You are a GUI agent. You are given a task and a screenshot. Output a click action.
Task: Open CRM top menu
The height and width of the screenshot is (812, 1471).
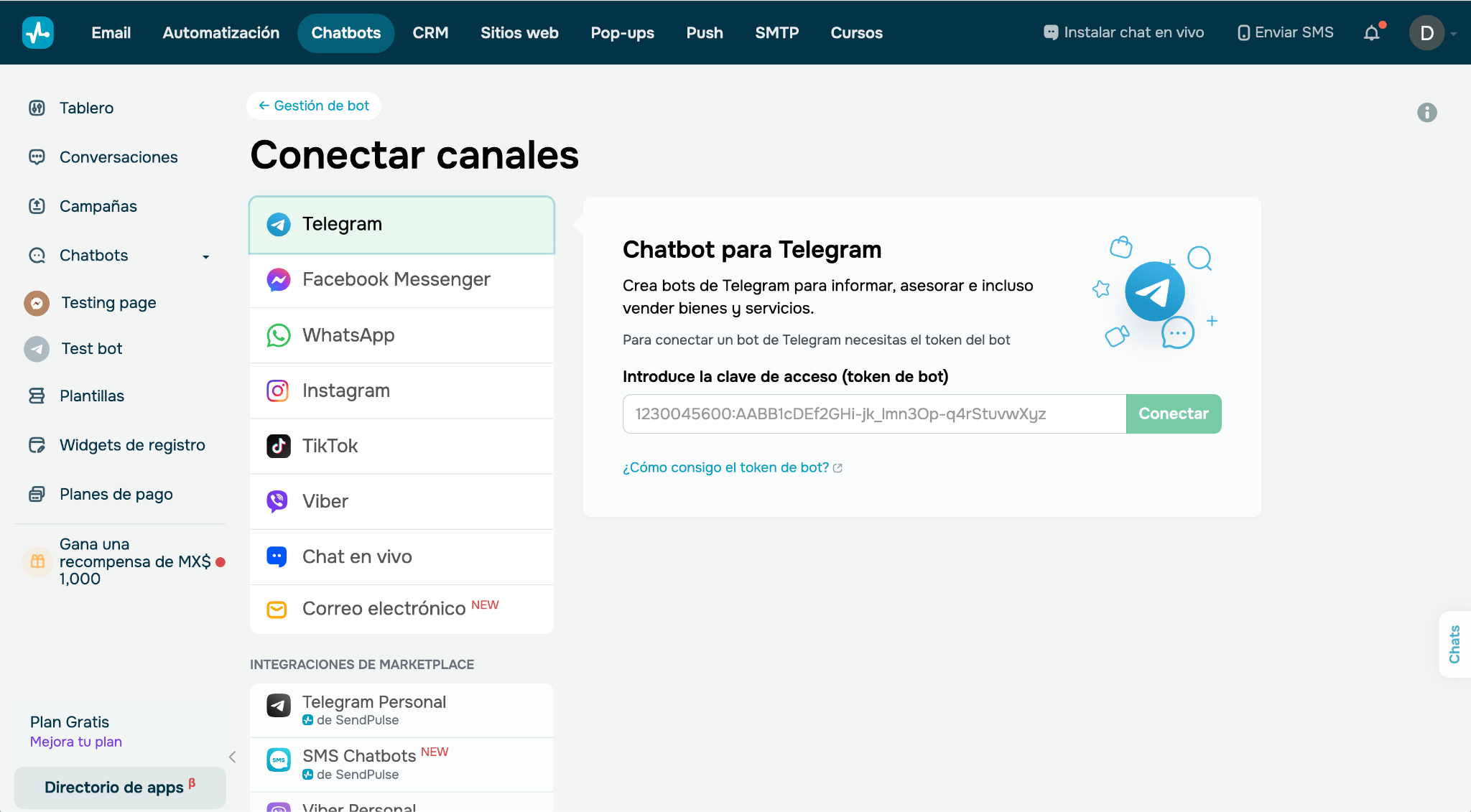pyautogui.click(x=430, y=33)
